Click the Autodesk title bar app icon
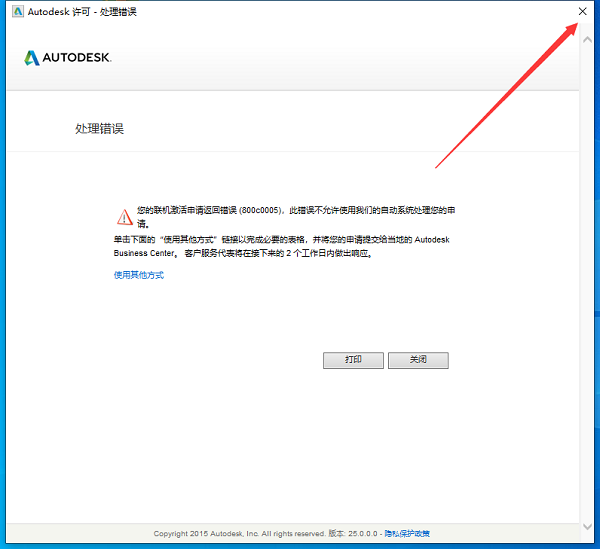 point(18,11)
